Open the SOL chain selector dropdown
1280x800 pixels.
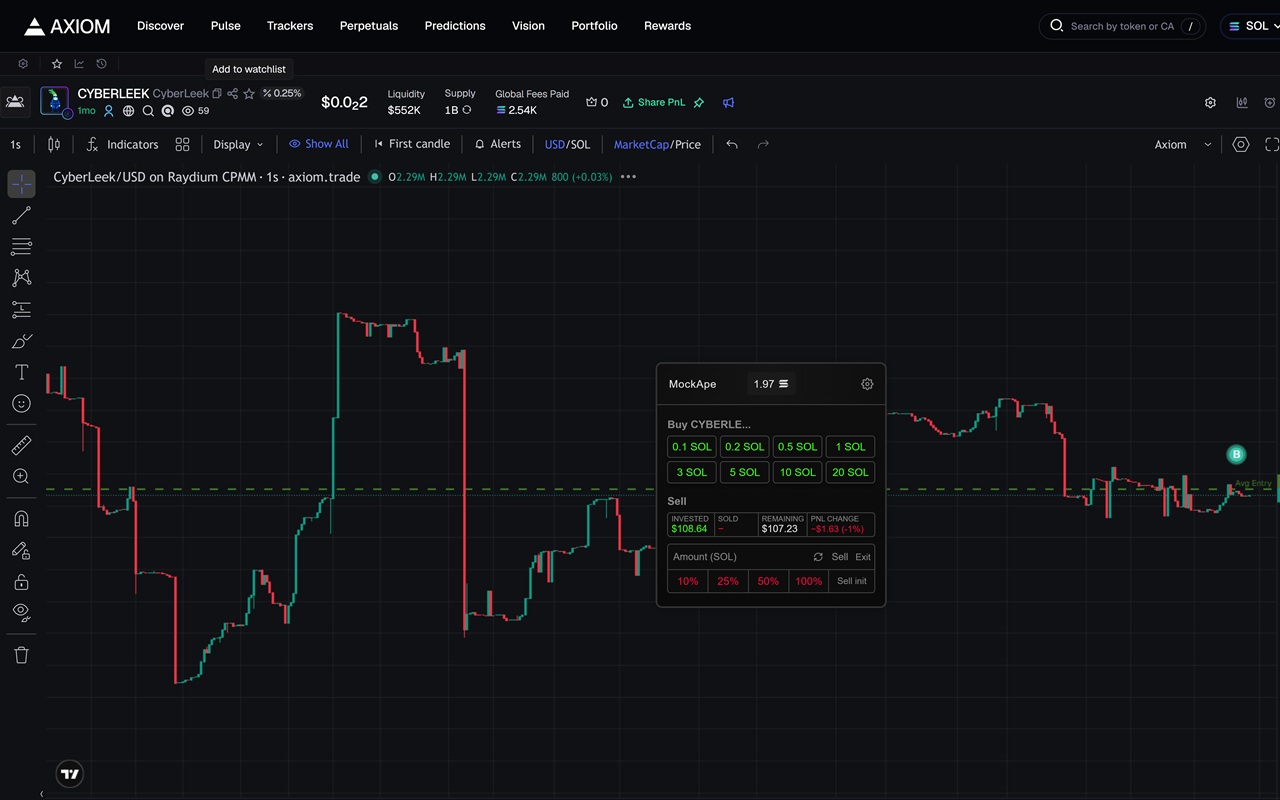pos(1254,26)
